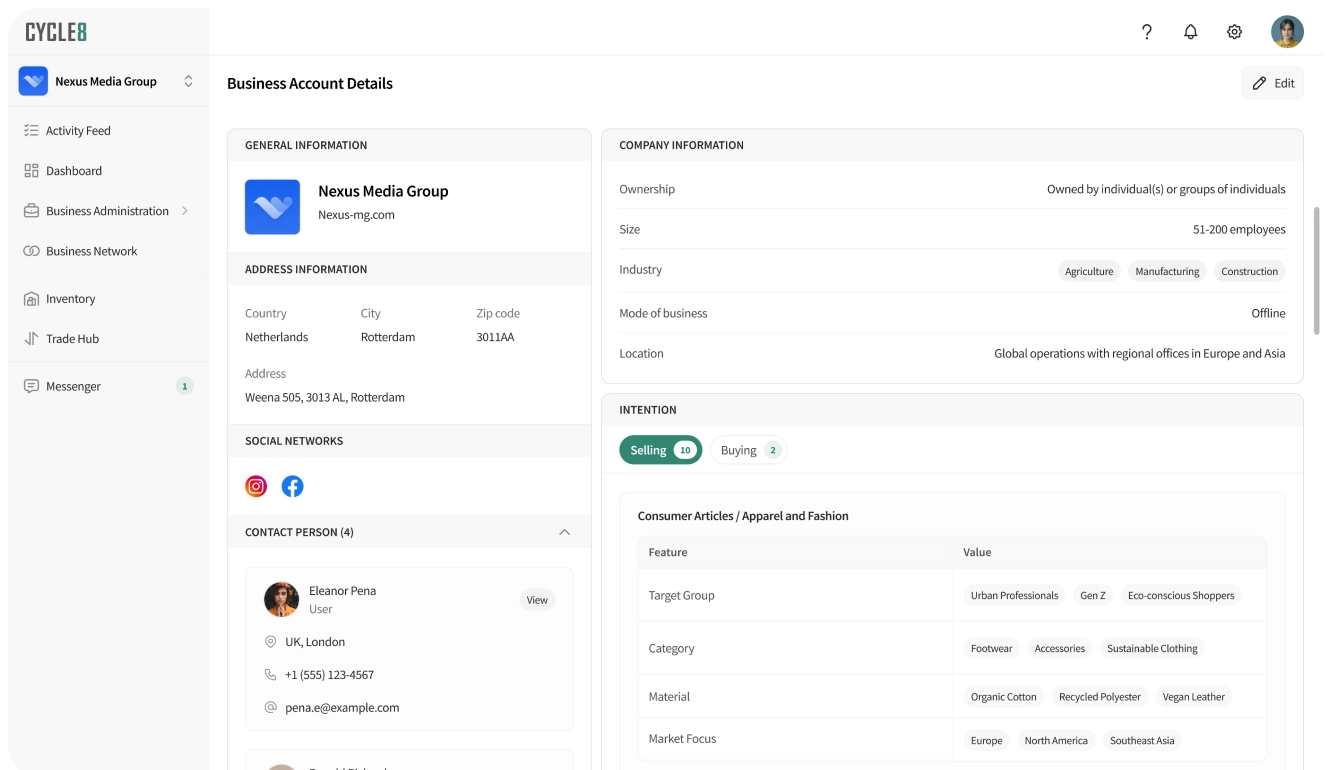This screenshot has width=1330, height=770.
Task: Collapse the Contact Person section
Action: click(x=564, y=532)
